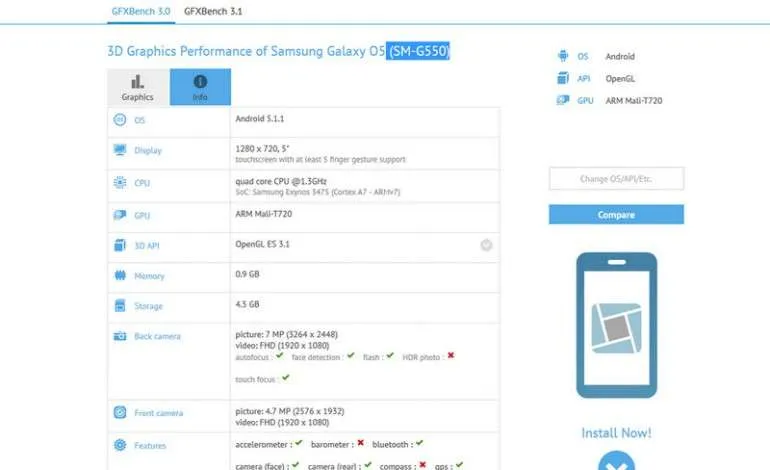770x470 pixels.
Task: Expand the OpenGL ES 3.1 details arrow
Action: [x=486, y=245]
